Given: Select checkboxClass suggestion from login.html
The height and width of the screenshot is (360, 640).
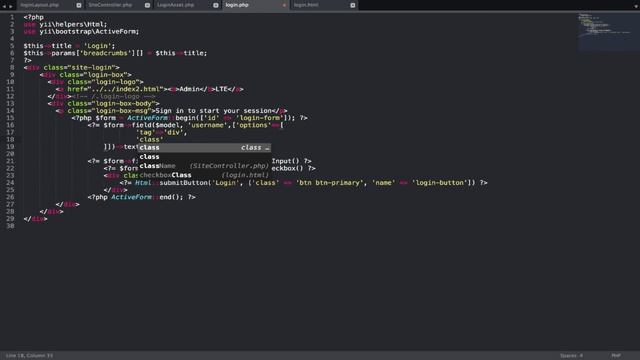Looking at the screenshot, I should pos(204,175).
